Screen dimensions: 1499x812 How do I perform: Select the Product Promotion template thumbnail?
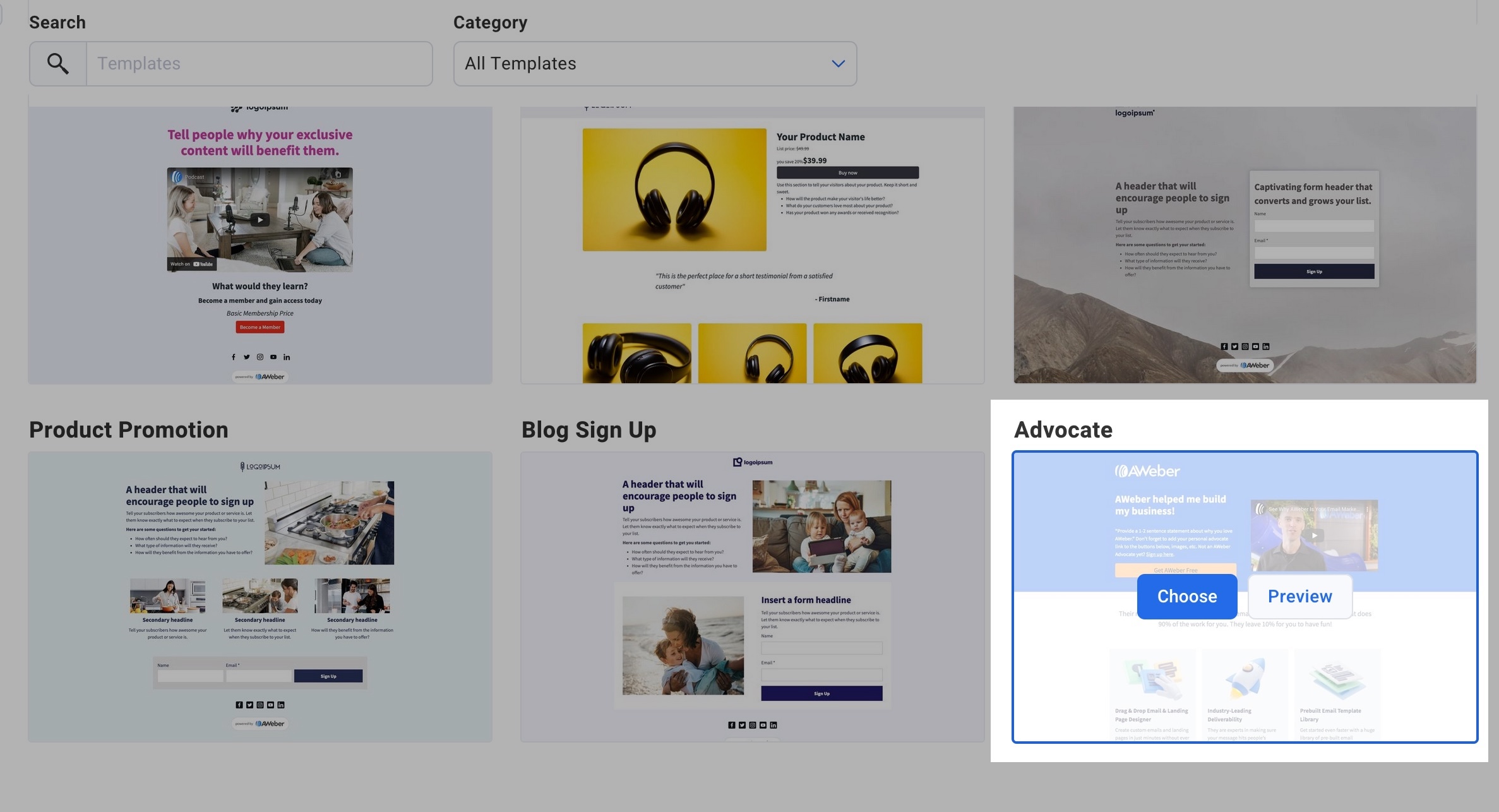click(x=260, y=596)
